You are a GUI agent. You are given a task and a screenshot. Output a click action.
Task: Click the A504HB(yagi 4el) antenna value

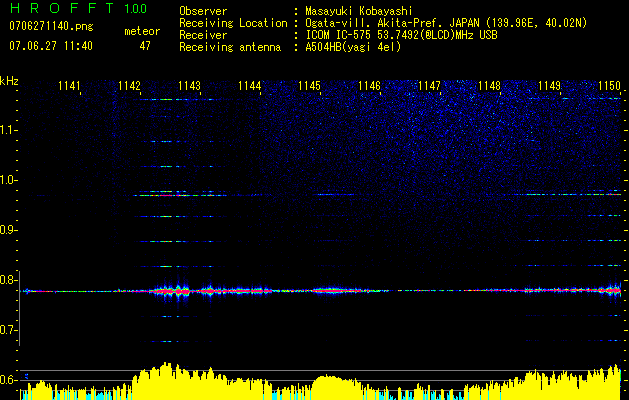point(353,47)
